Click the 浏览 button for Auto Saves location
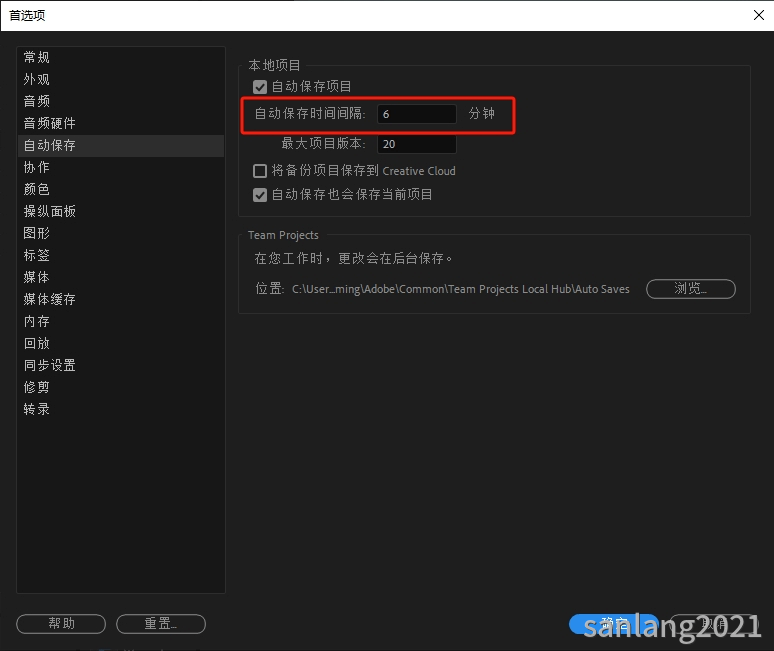 691,289
